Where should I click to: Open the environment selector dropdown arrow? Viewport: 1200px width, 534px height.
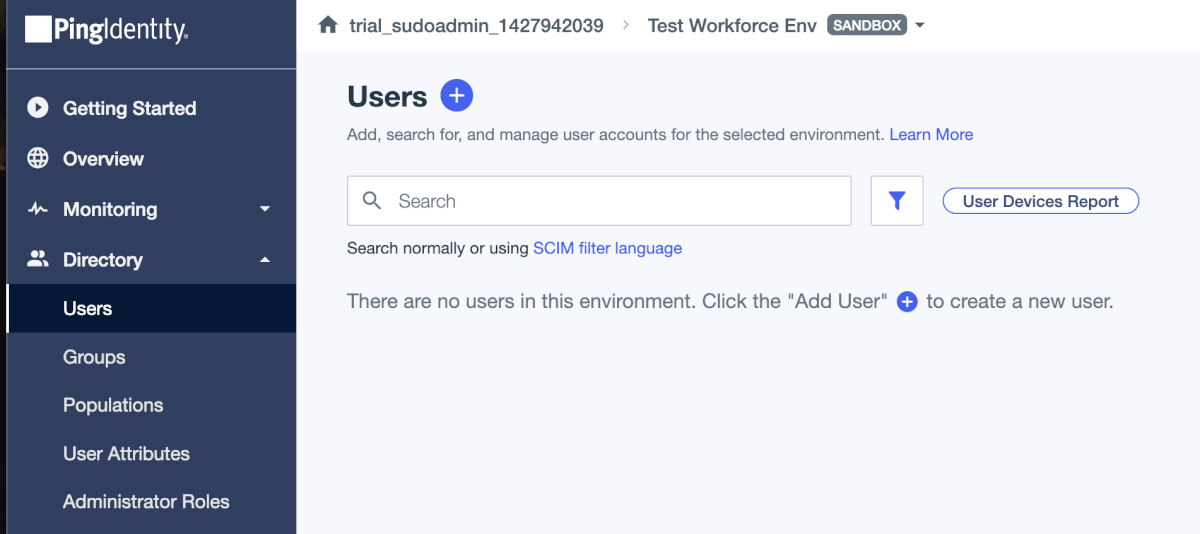(920, 25)
